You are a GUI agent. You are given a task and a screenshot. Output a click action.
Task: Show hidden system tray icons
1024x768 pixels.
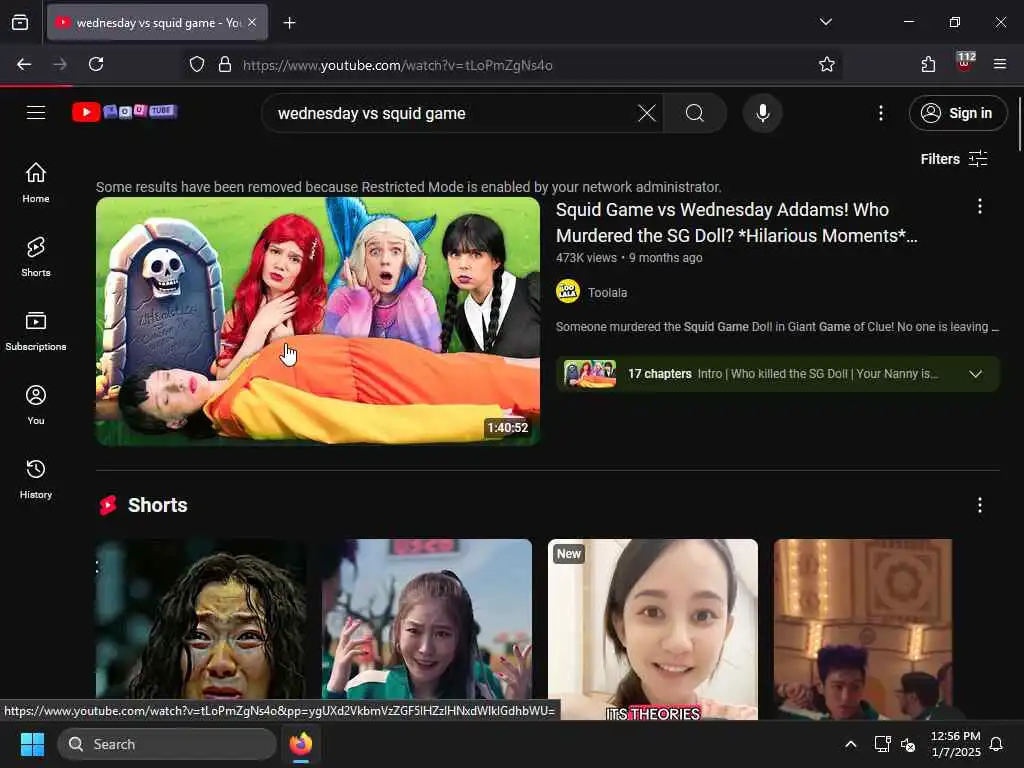850,744
